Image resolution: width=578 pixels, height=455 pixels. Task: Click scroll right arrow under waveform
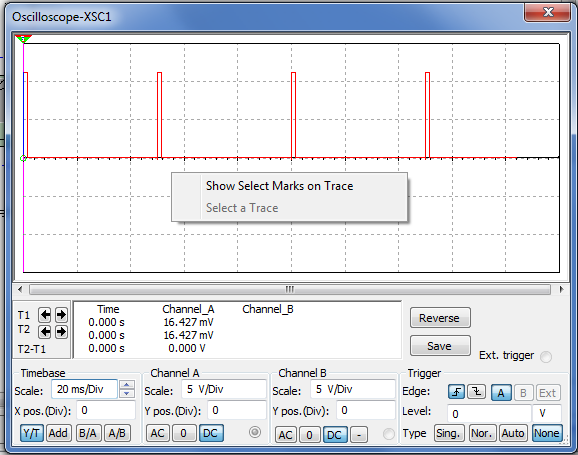[561, 289]
